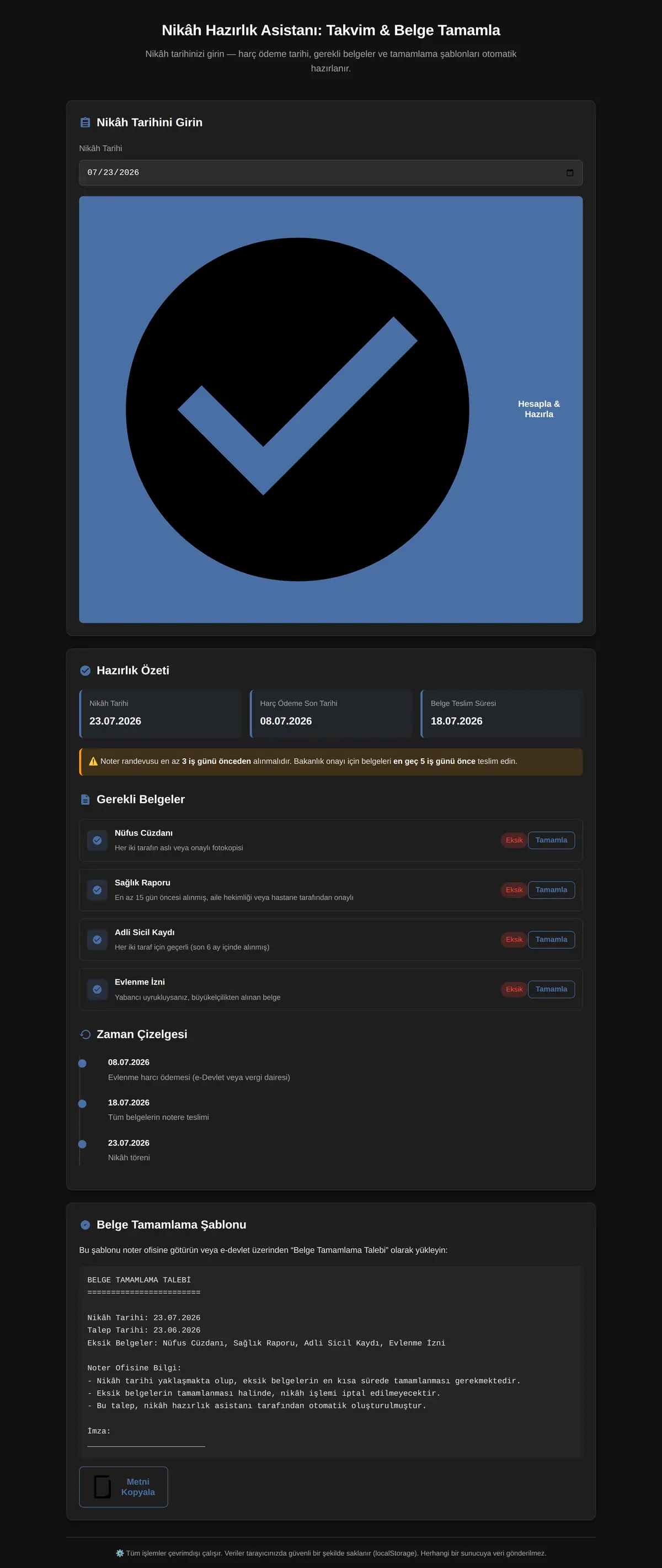Mark Sağlık Raporu complete with Tamamla

coord(551,890)
